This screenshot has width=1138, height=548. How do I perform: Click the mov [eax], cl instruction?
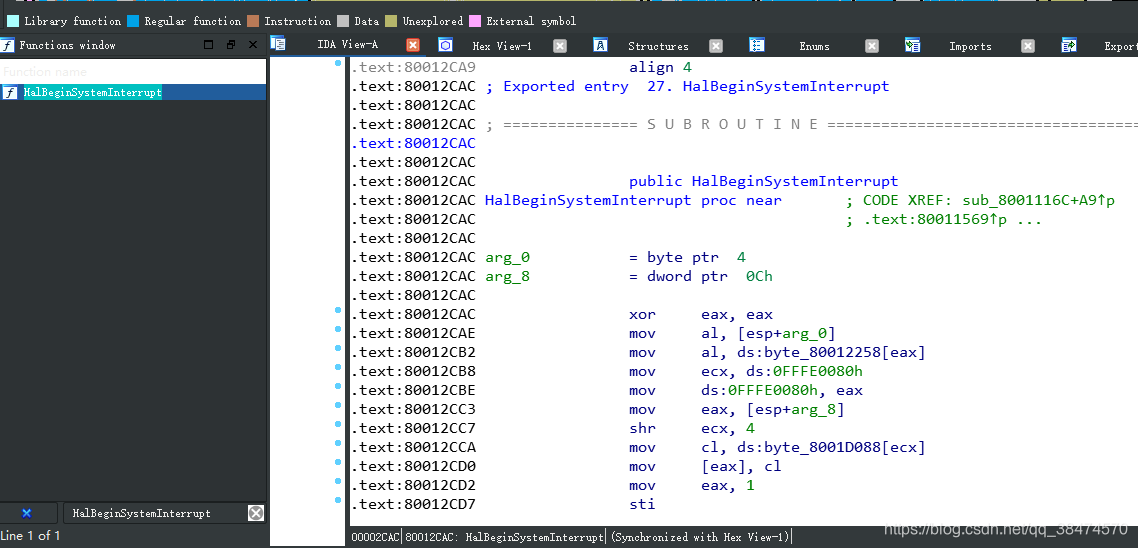click(705, 466)
